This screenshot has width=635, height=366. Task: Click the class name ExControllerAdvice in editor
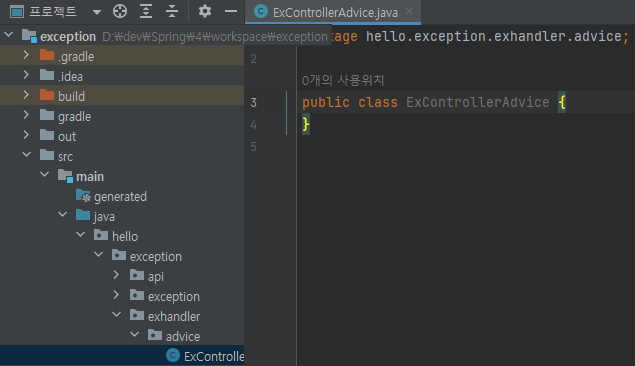477,102
